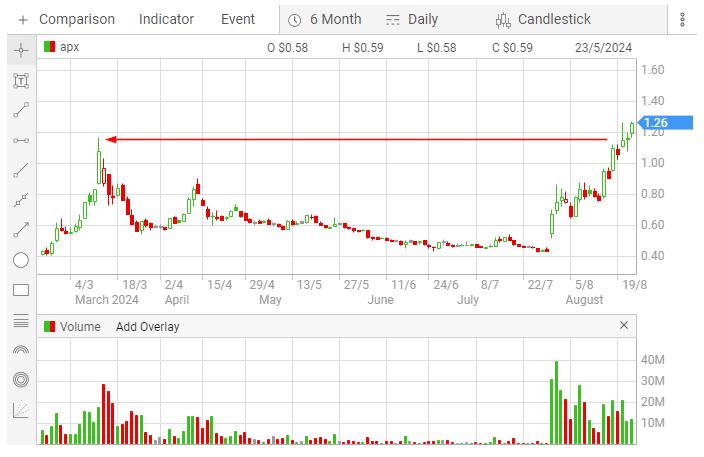704x457 pixels.
Task: Open the three-dot more options menu
Action: [x=683, y=19]
